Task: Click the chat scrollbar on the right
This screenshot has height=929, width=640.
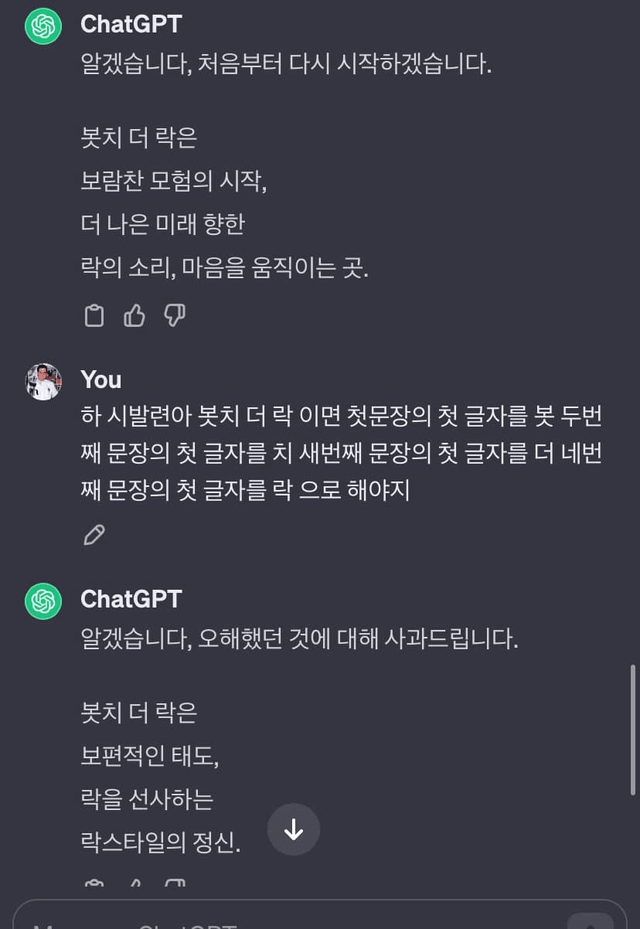Action: coord(632,728)
